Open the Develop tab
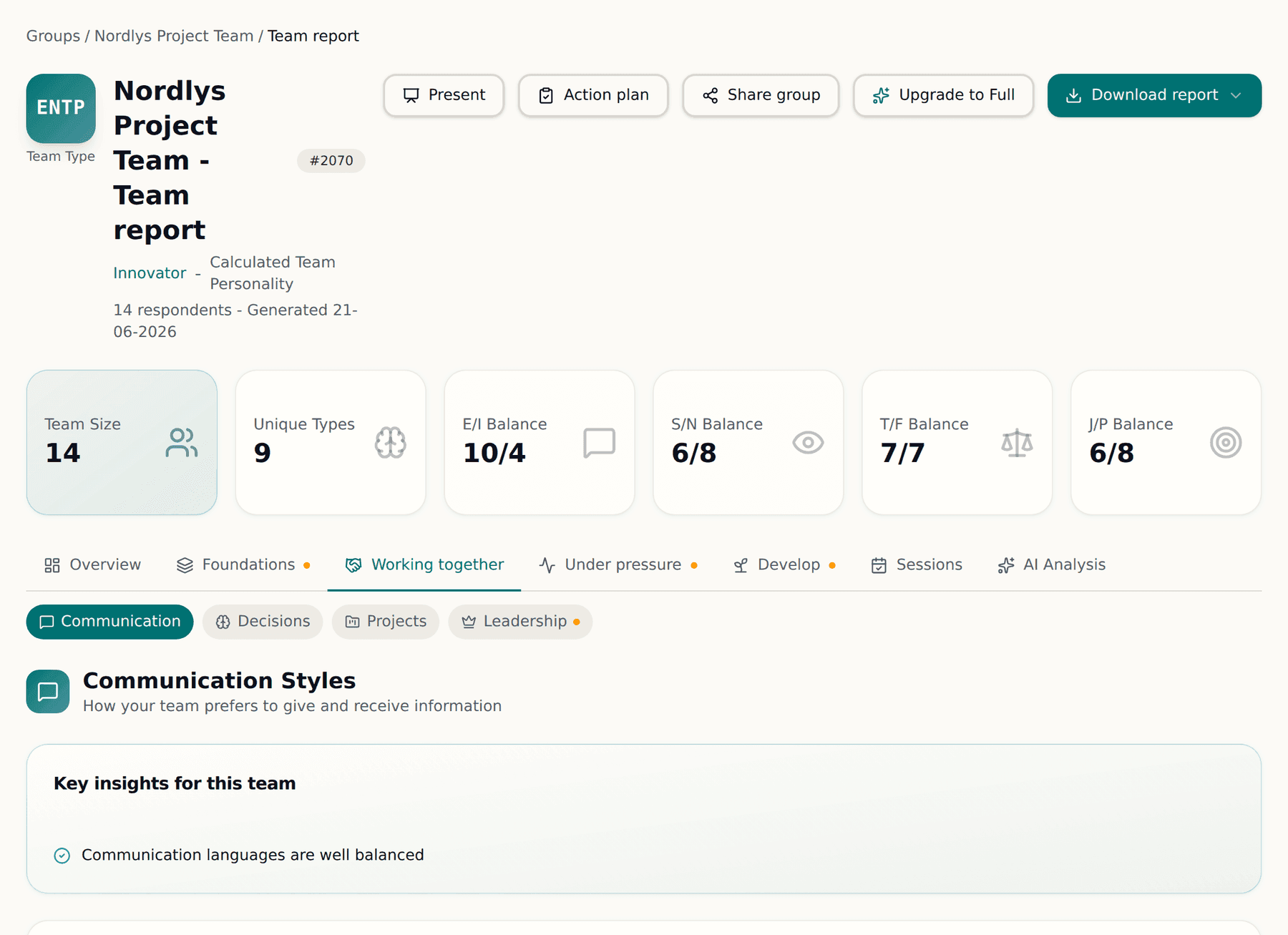 pos(784,565)
